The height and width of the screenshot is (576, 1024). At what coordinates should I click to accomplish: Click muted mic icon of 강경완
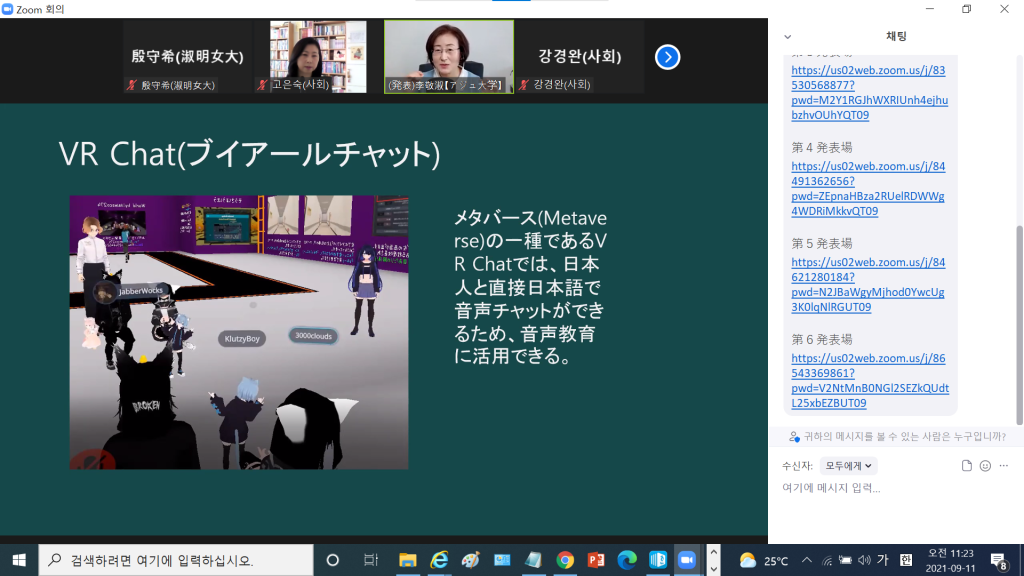524,85
